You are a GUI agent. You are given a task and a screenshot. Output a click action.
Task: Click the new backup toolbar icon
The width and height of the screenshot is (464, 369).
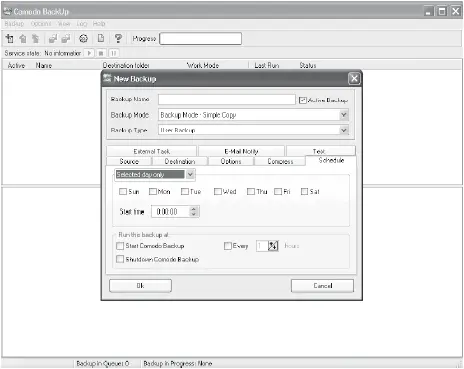[x=10, y=39]
